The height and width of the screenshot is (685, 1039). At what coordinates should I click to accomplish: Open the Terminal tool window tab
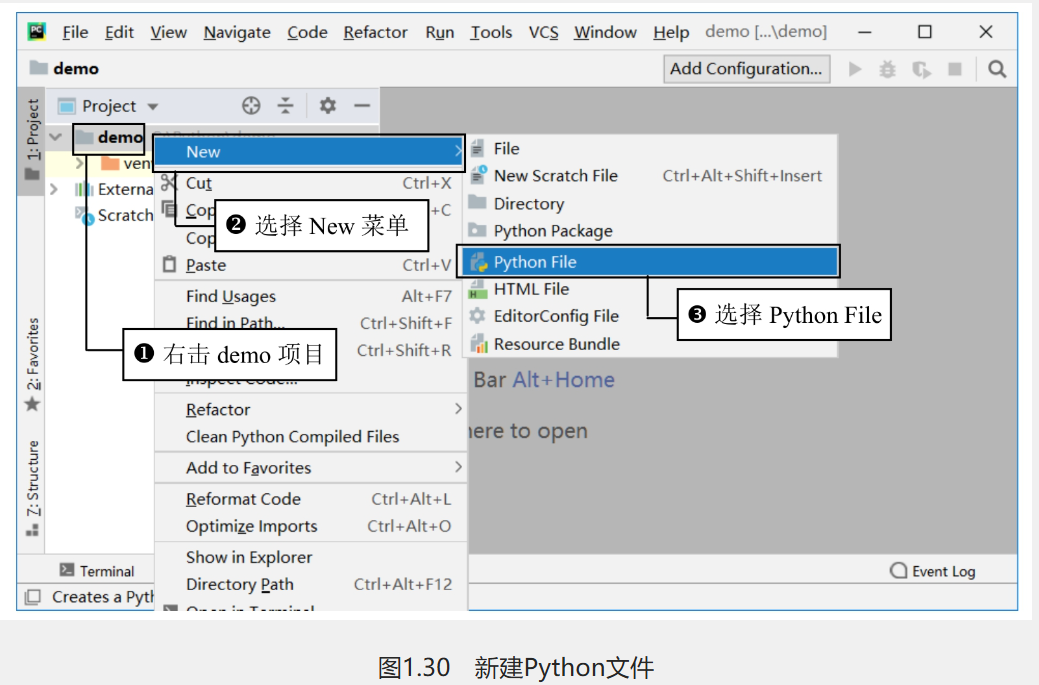(97, 570)
